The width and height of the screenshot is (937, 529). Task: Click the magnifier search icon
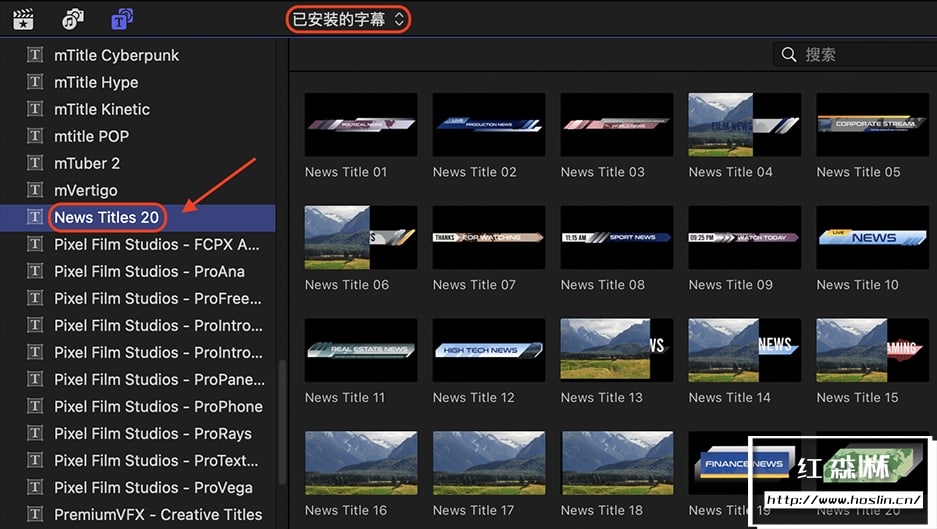tap(789, 54)
